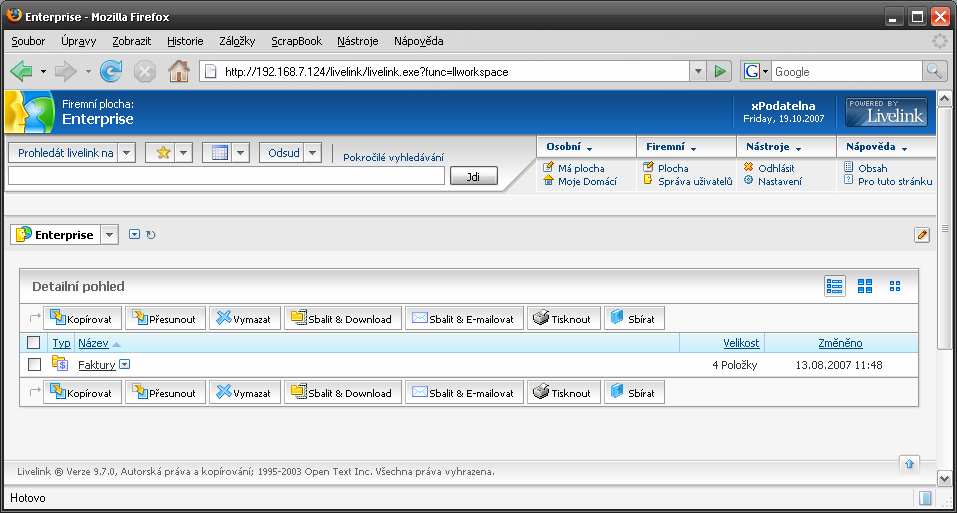Click top Sbalit & Download button
This screenshot has width=957, height=513.
[x=342, y=318]
